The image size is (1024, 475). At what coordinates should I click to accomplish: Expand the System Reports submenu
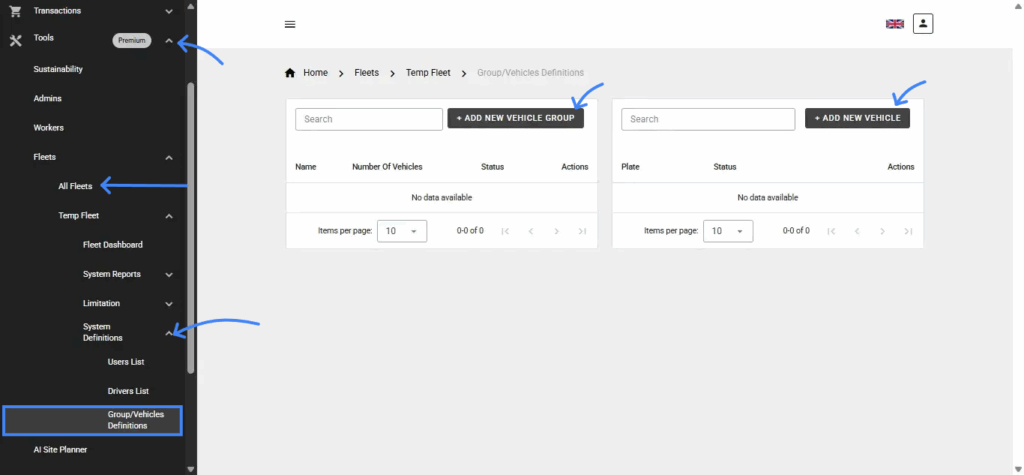[169, 275]
